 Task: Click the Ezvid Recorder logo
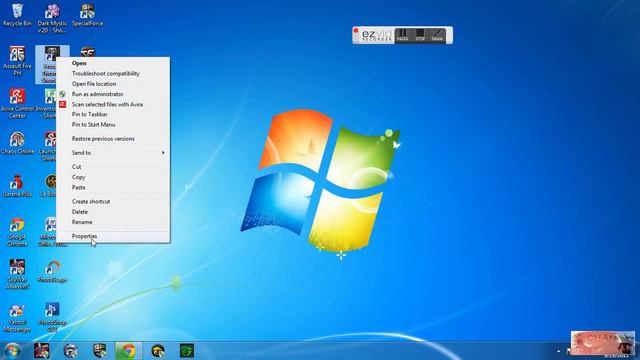coord(376,35)
